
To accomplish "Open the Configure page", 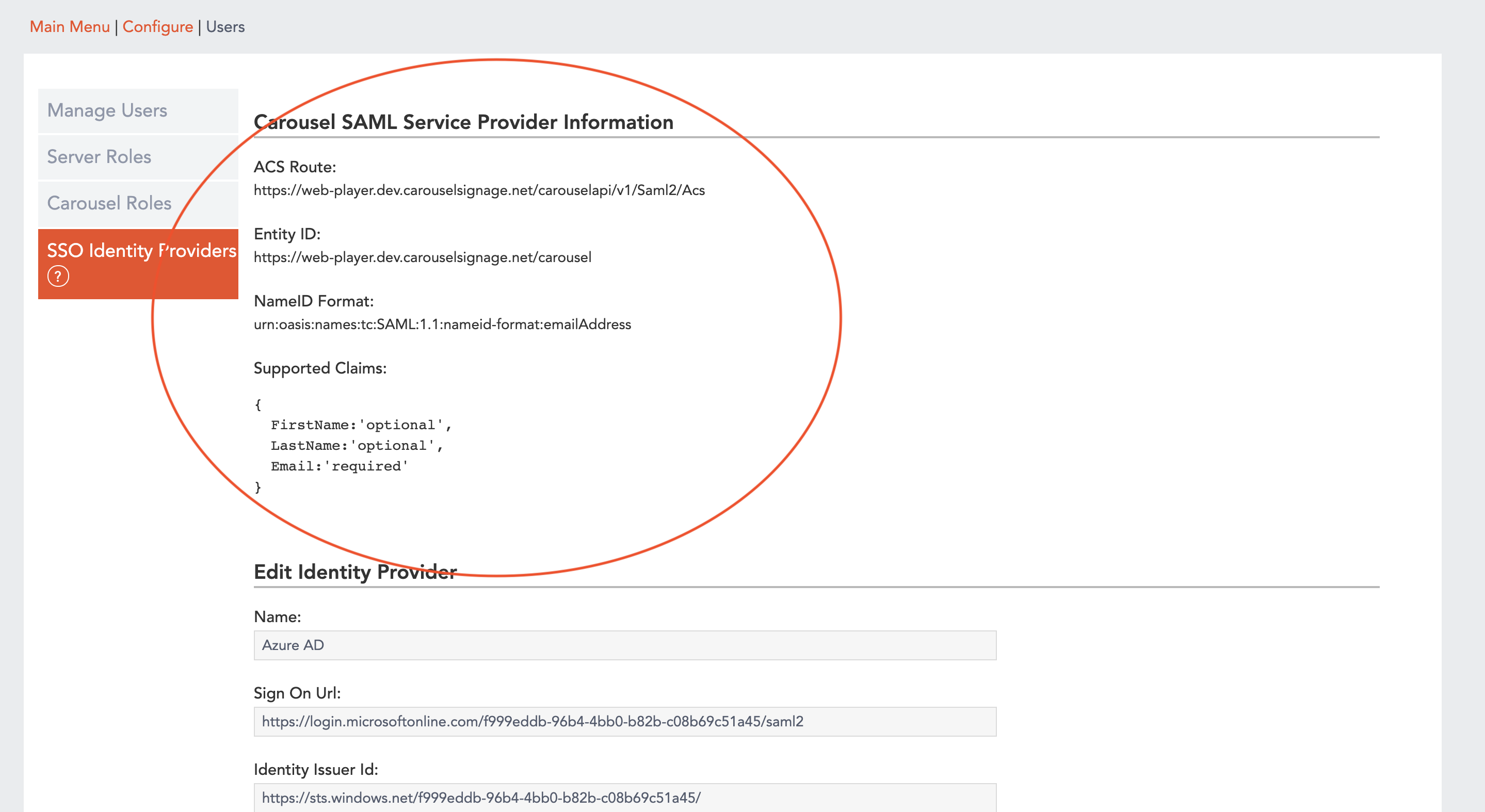I will point(157,26).
